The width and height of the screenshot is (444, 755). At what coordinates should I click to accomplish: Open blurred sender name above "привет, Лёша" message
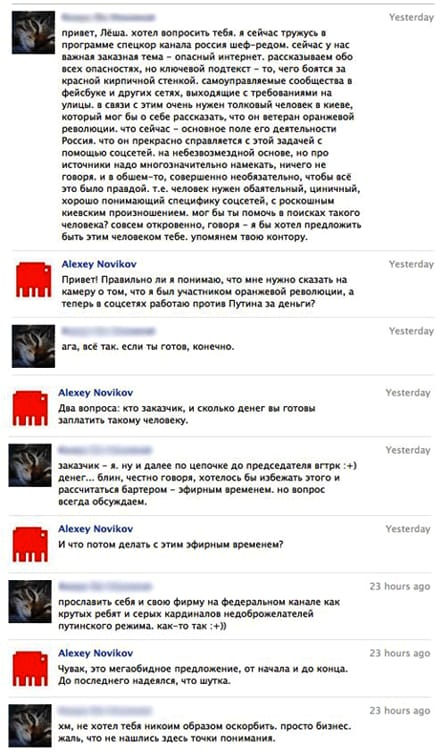(108, 17)
